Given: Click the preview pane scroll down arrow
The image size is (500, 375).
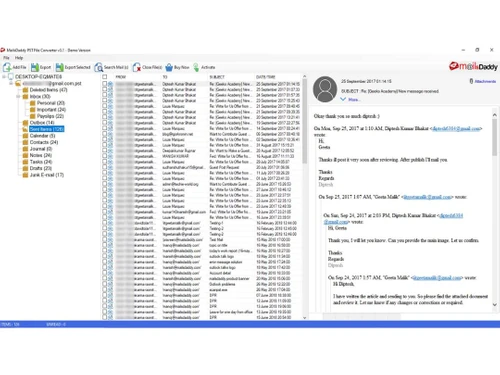Looking at the screenshot, I should pos(494,305).
